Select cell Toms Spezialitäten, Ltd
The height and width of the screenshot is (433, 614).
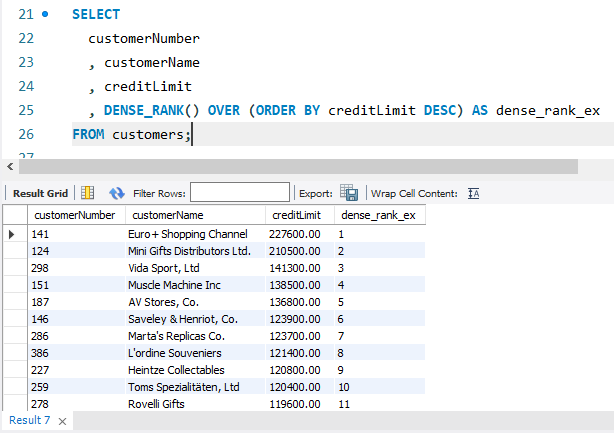point(195,387)
